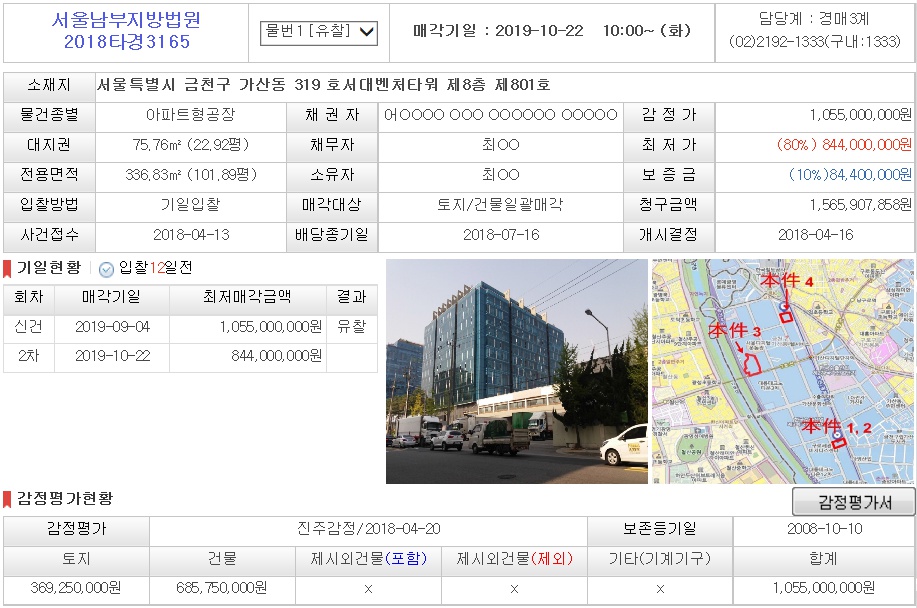Click building appraisal 685,750,000원

pyautogui.click(x=222, y=588)
